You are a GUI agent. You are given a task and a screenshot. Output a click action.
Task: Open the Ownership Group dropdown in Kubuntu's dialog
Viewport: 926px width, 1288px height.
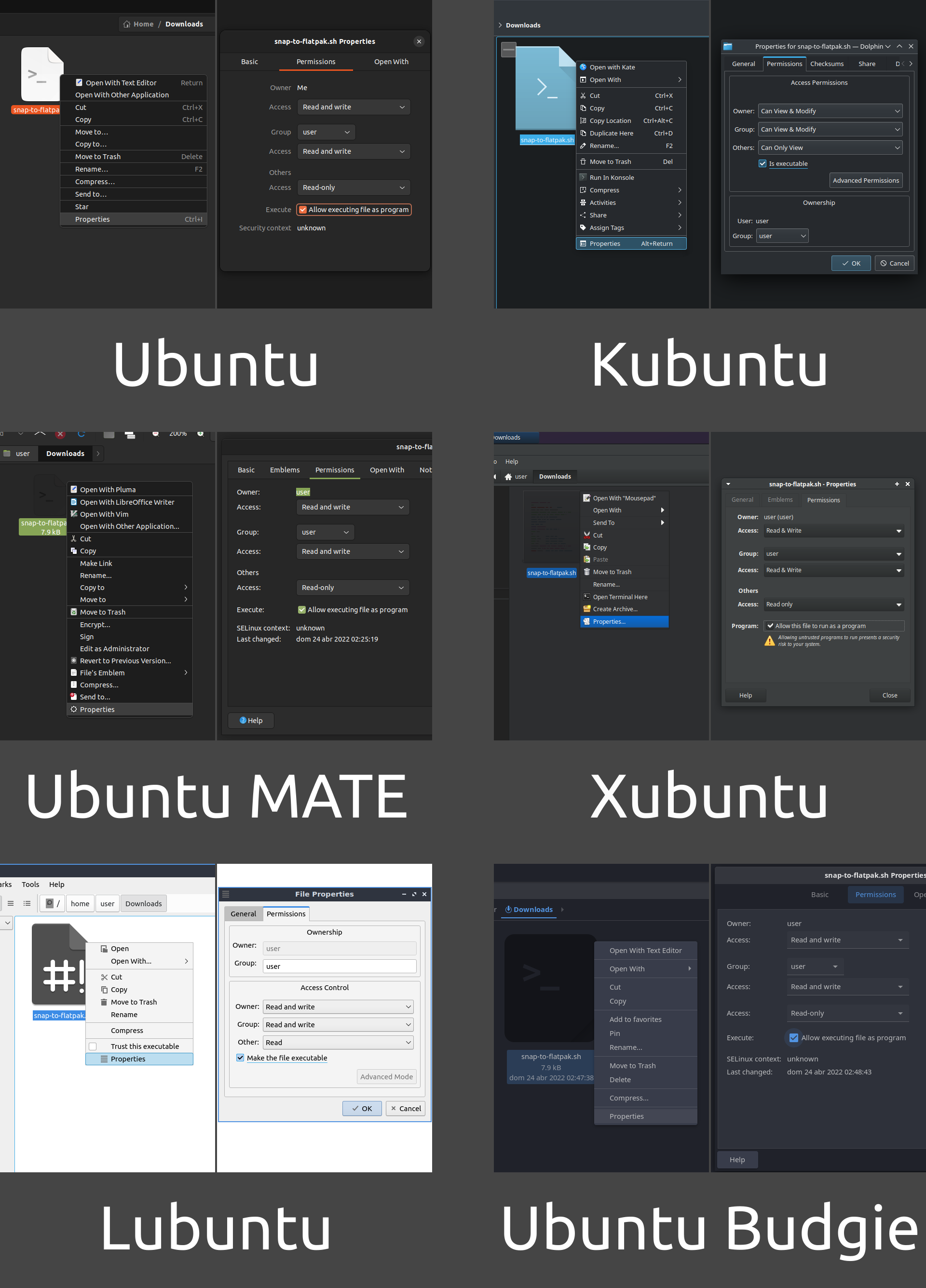(782, 236)
